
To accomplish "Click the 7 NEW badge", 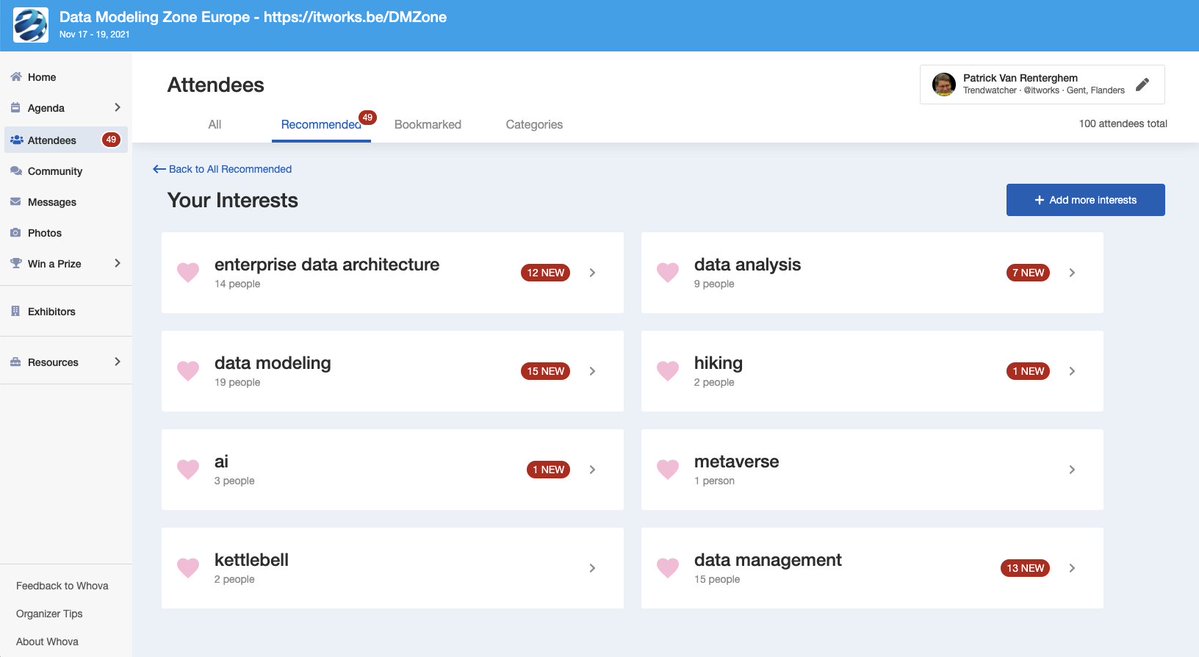I will click(x=1028, y=272).
